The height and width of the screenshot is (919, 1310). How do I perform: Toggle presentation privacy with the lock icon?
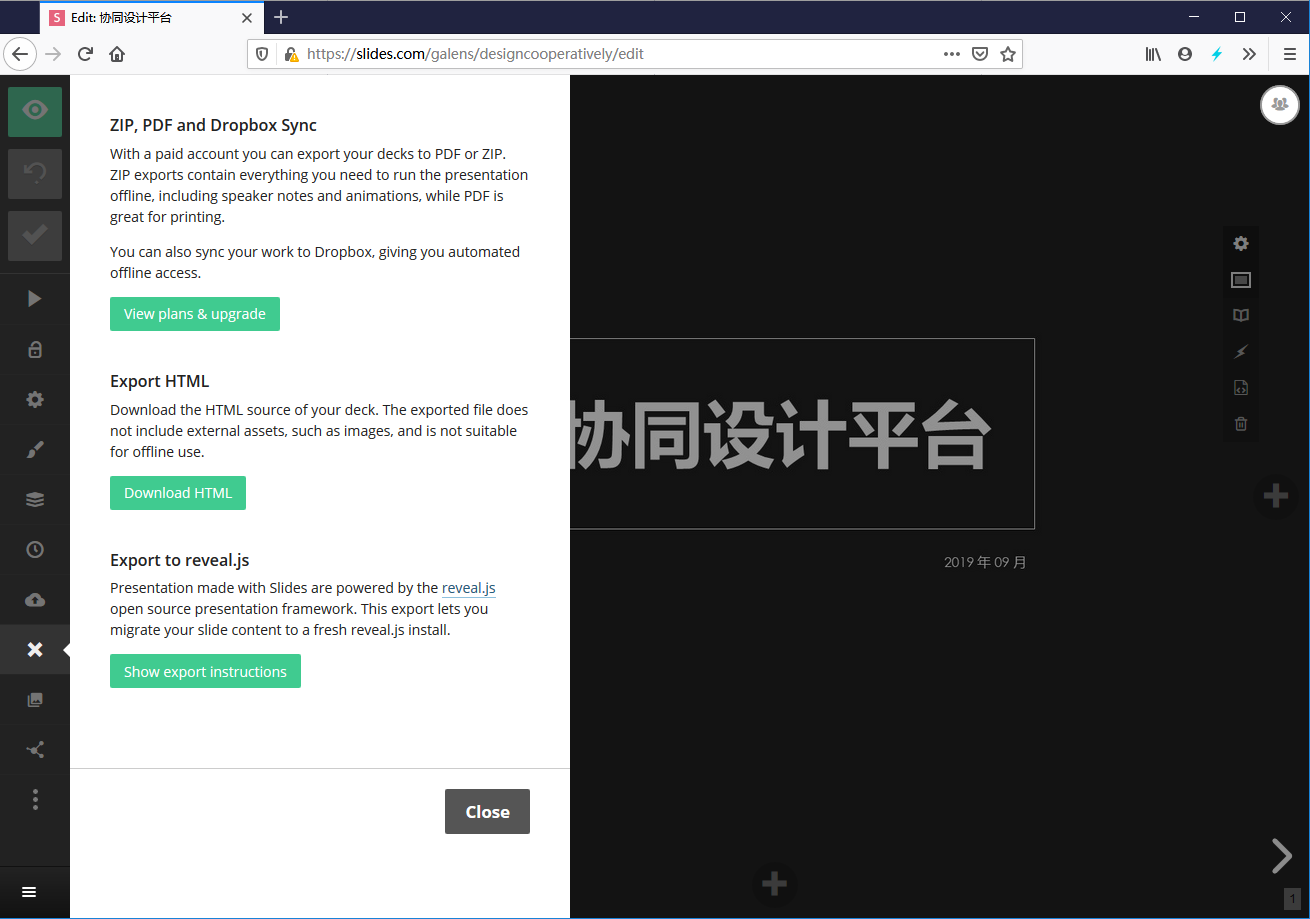coord(35,349)
